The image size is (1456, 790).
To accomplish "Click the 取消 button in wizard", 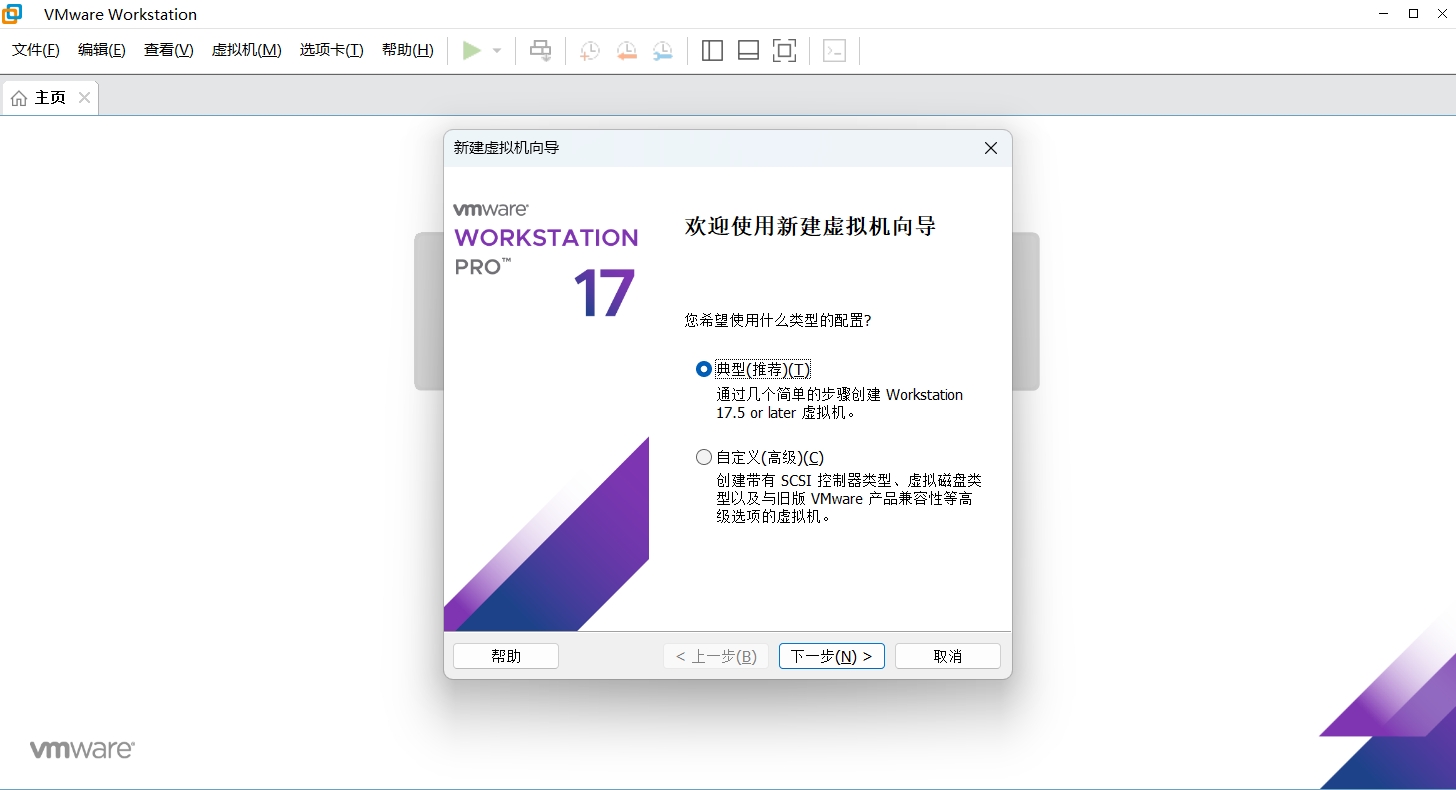I will (947, 656).
